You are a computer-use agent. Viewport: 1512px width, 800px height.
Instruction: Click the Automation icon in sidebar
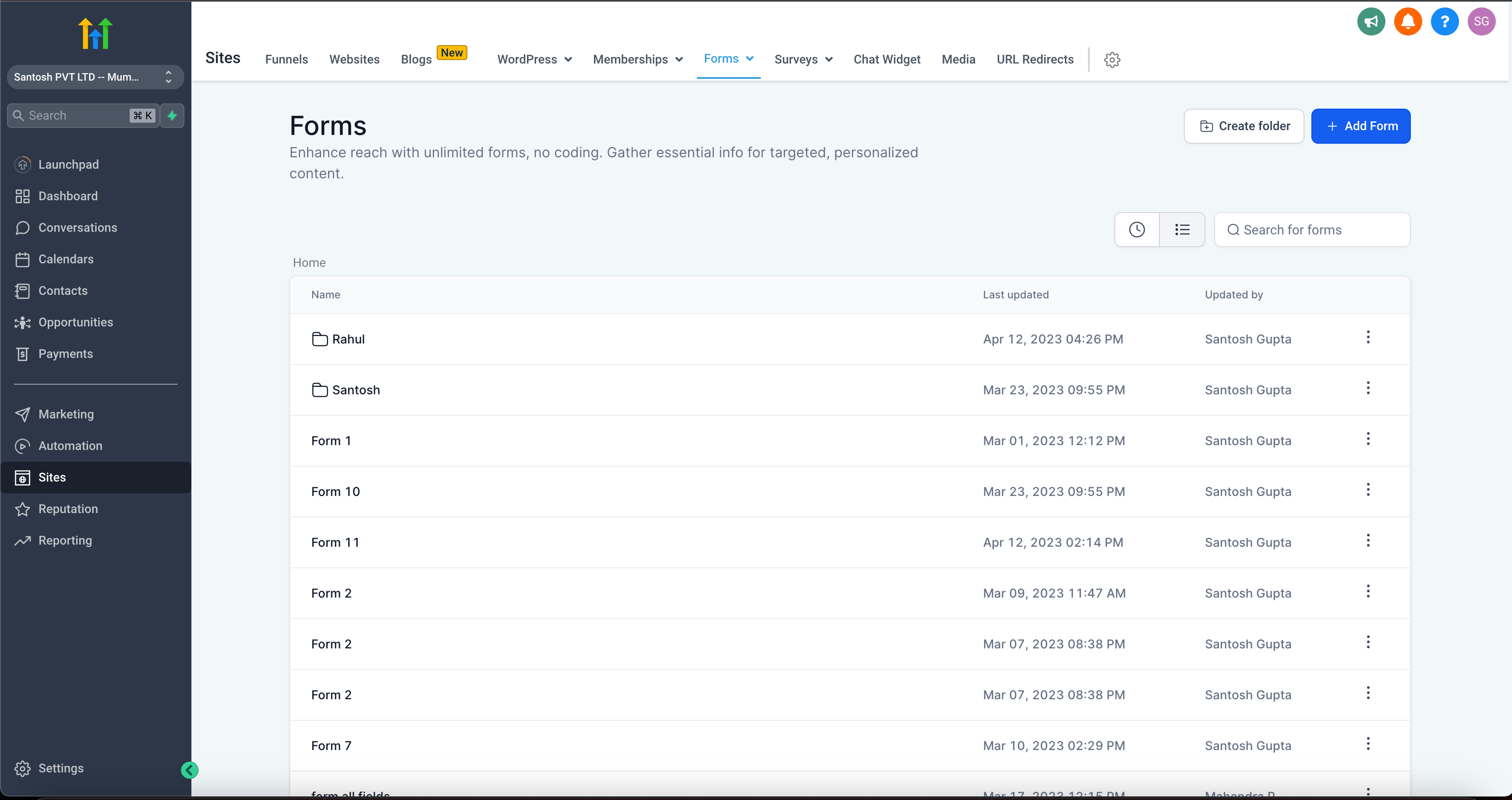click(22, 446)
